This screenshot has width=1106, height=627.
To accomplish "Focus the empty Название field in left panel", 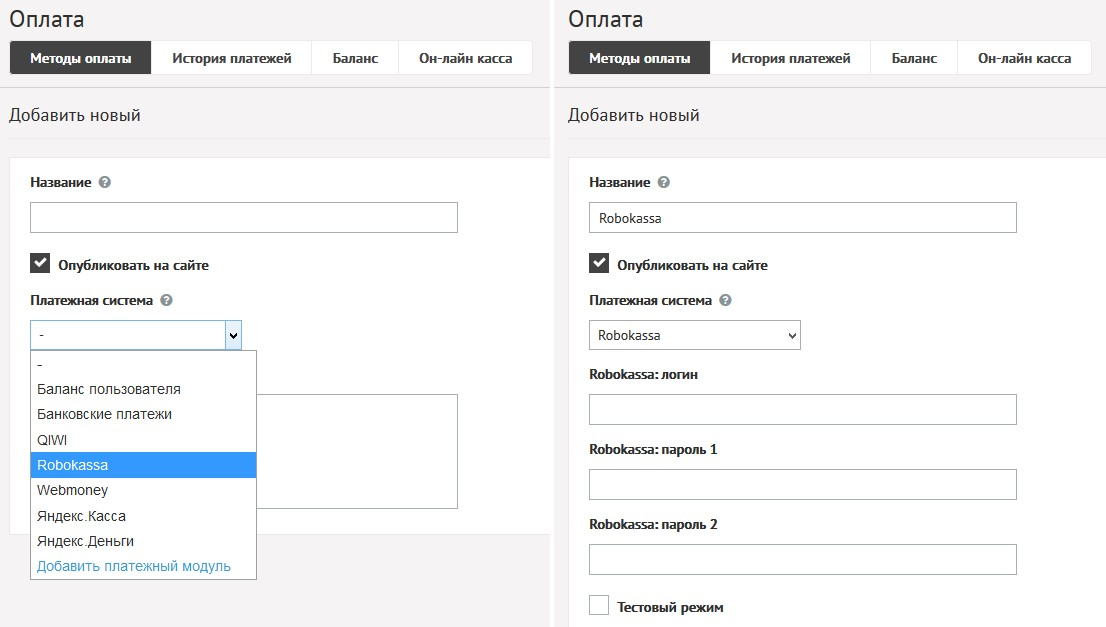I will 244,217.
